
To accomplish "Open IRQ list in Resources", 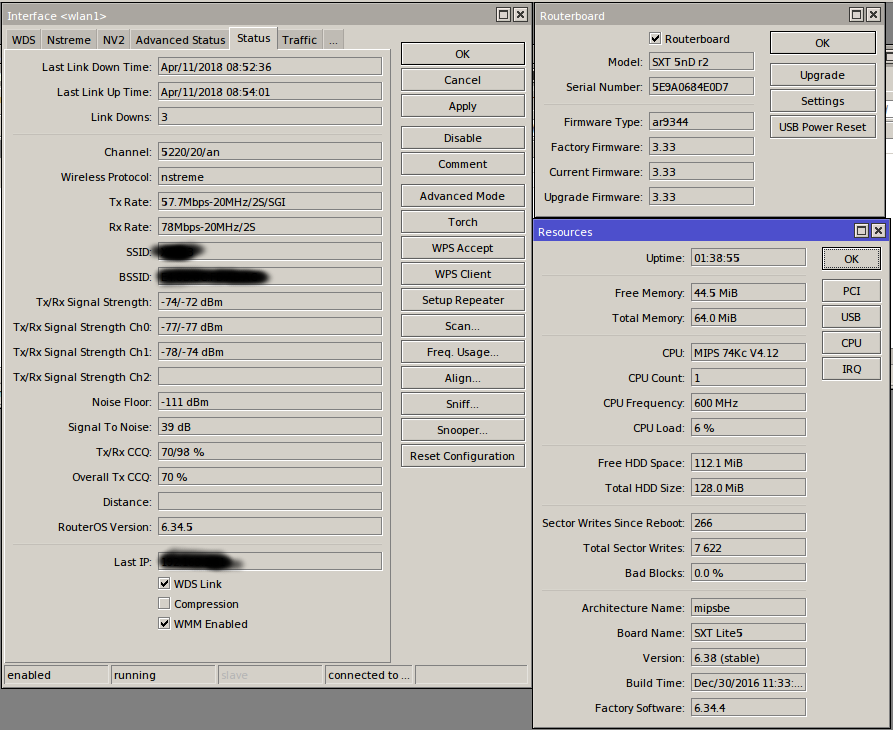I will click(x=851, y=370).
